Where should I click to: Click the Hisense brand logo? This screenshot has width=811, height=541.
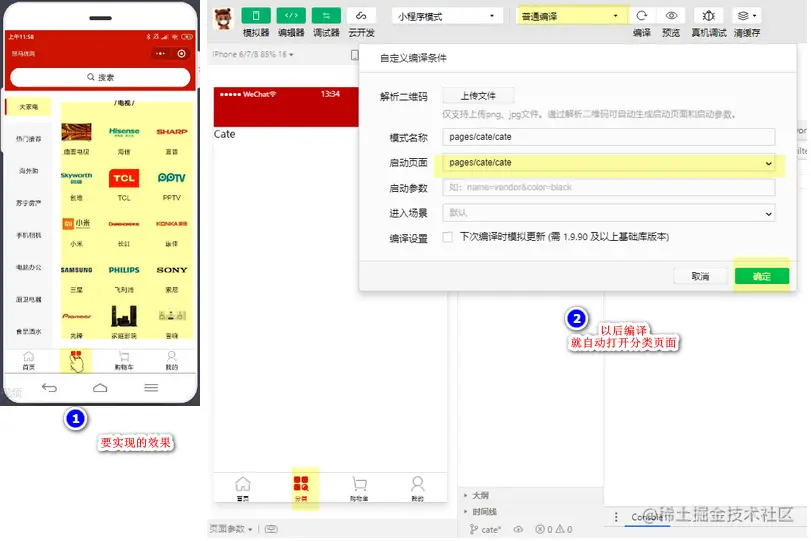point(124,132)
